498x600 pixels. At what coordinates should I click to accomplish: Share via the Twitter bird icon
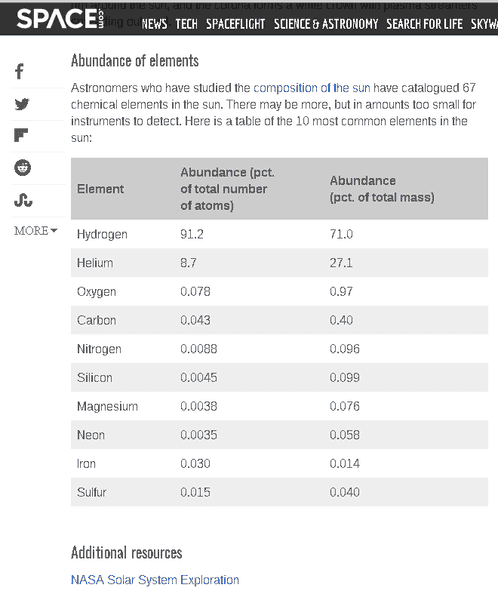(x=22, y=104)
